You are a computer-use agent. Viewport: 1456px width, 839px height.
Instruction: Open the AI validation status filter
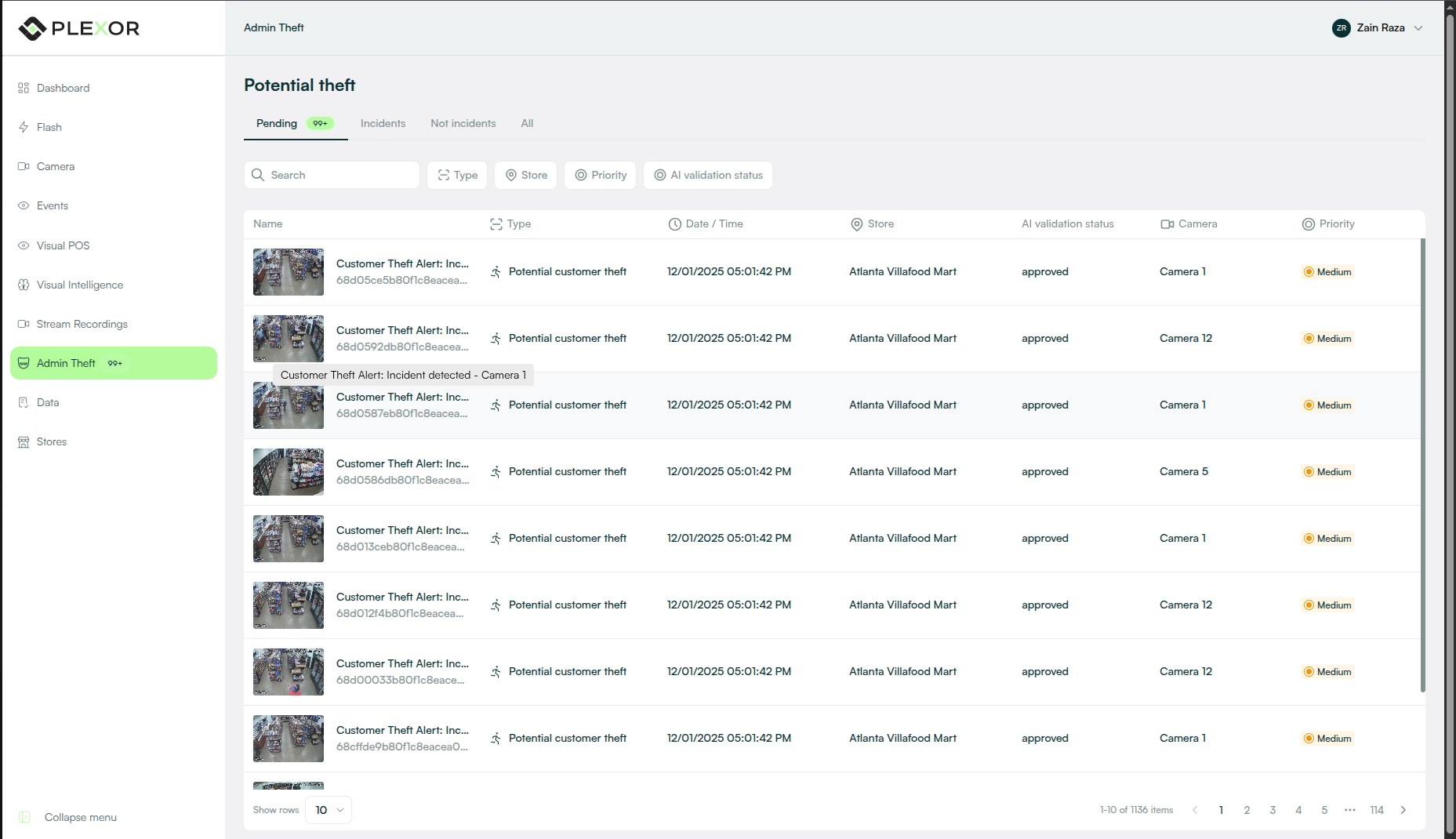[708, 175]
